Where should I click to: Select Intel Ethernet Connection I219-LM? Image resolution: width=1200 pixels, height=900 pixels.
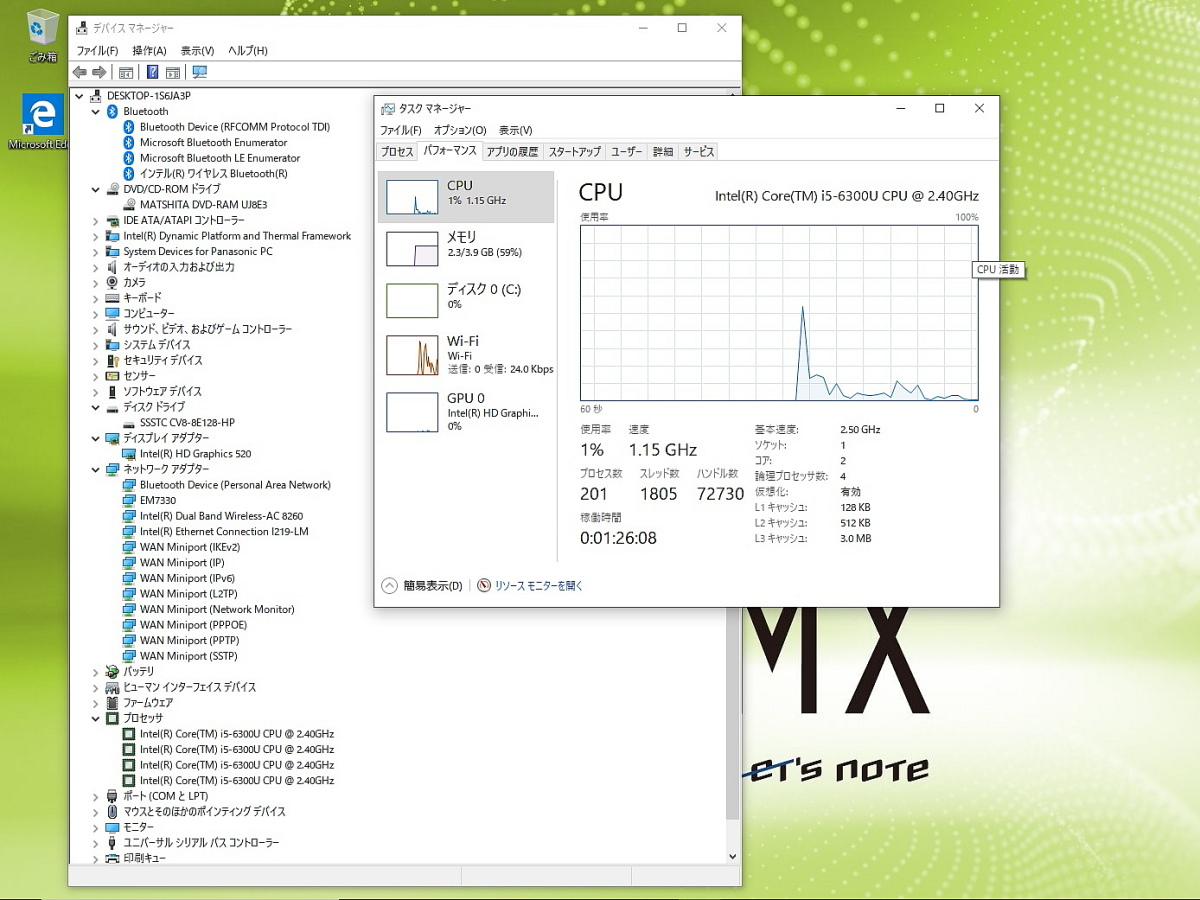(224, 532)
